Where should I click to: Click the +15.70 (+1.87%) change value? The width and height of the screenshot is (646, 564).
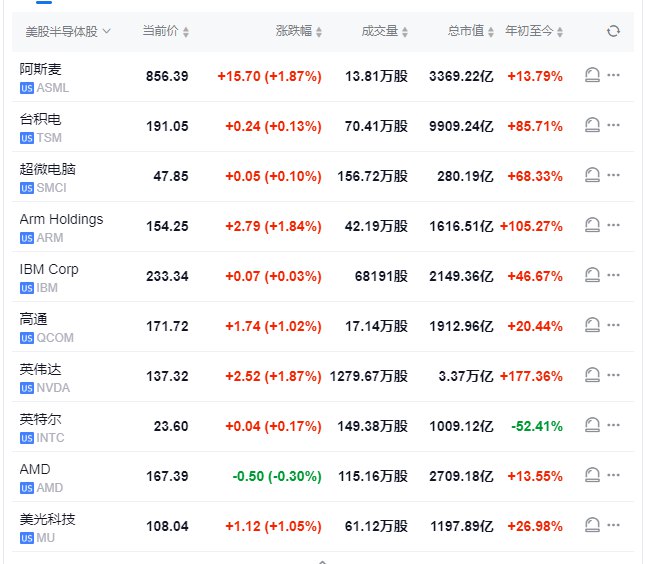tap(269, 76)
